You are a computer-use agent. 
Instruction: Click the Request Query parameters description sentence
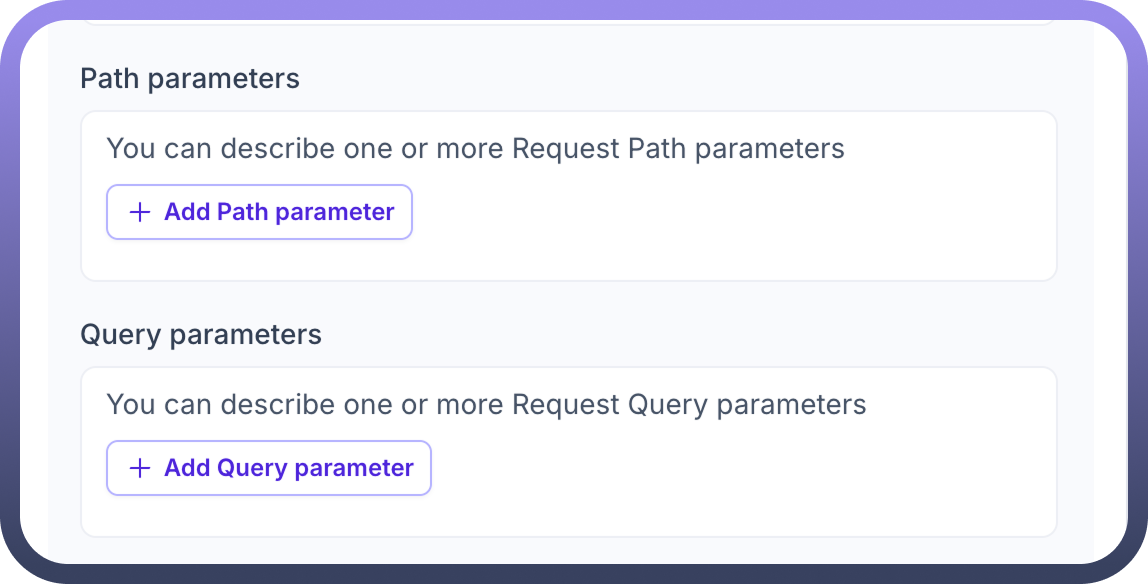point(486,405)
